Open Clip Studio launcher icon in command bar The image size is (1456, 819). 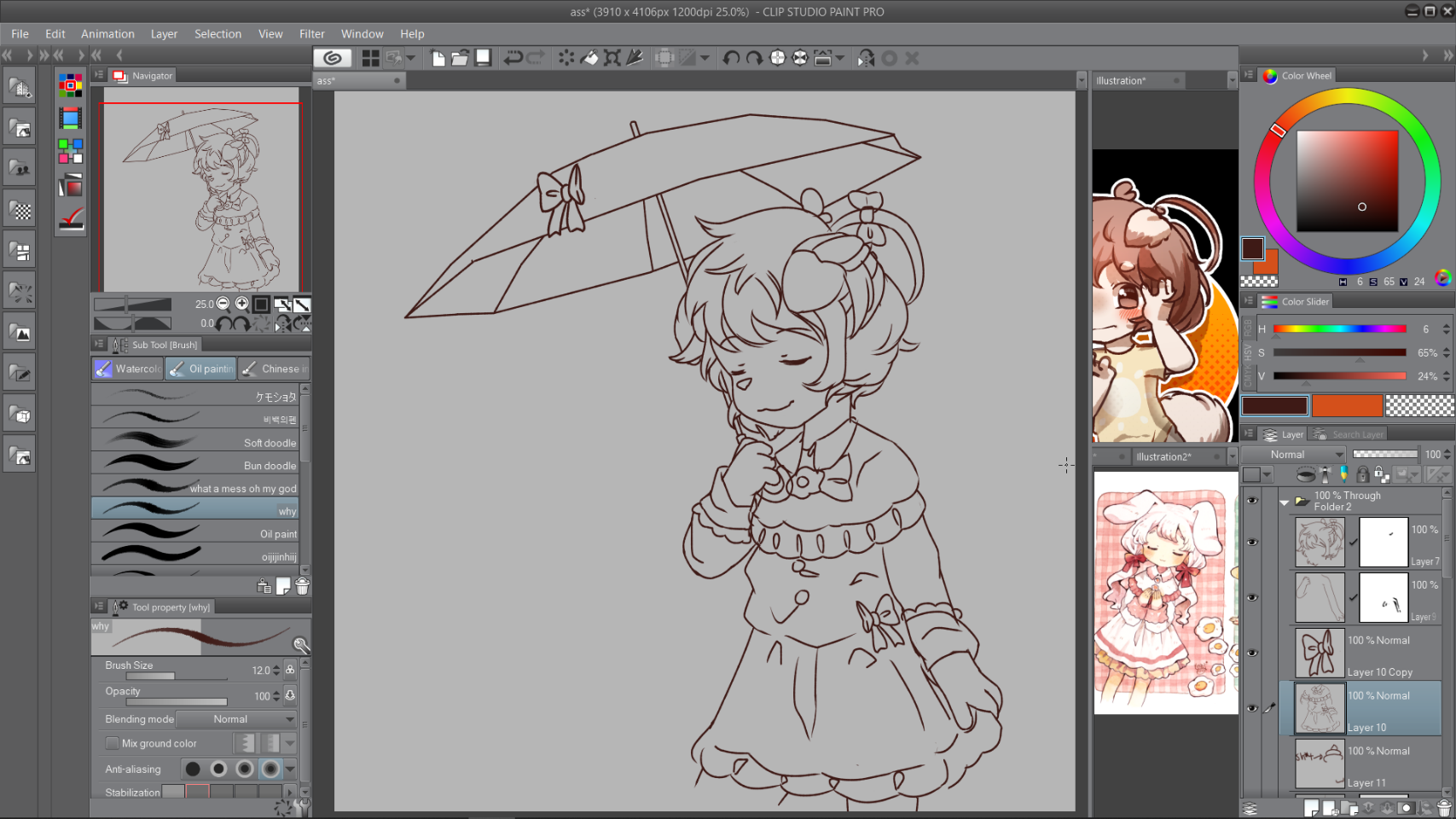point(333,58)
